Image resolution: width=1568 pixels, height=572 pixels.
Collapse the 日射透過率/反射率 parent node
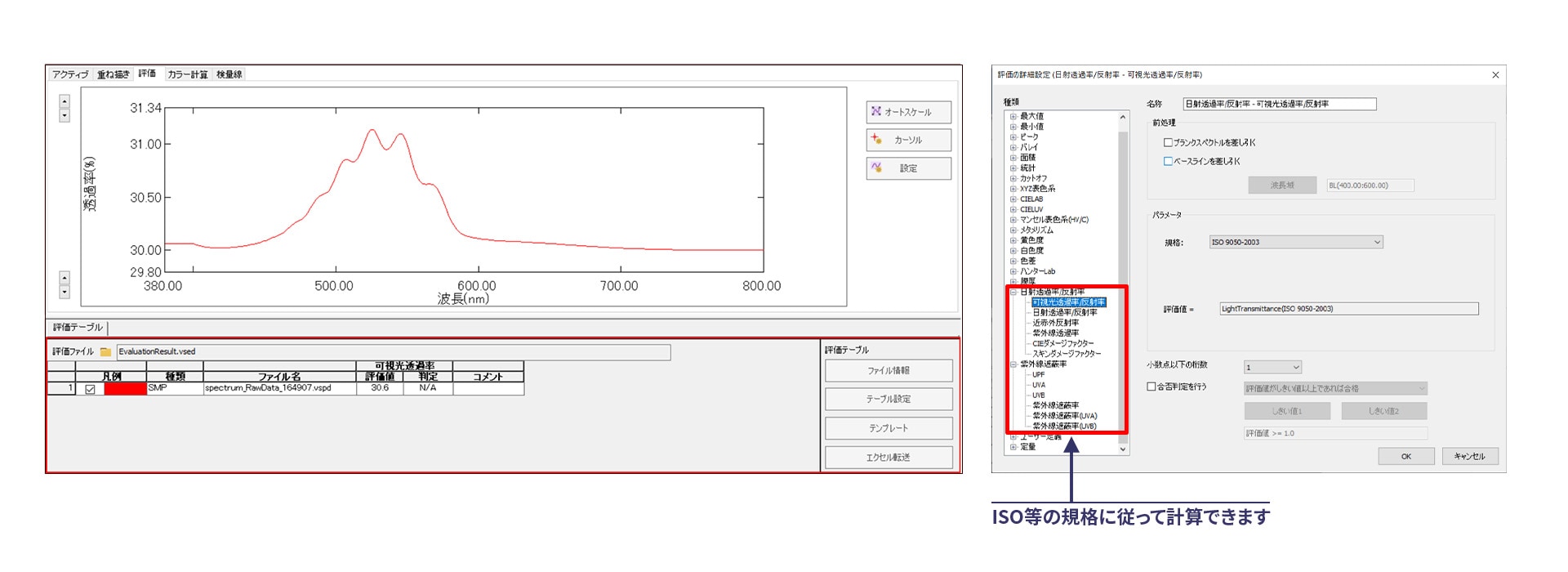tap(1013, 293)
